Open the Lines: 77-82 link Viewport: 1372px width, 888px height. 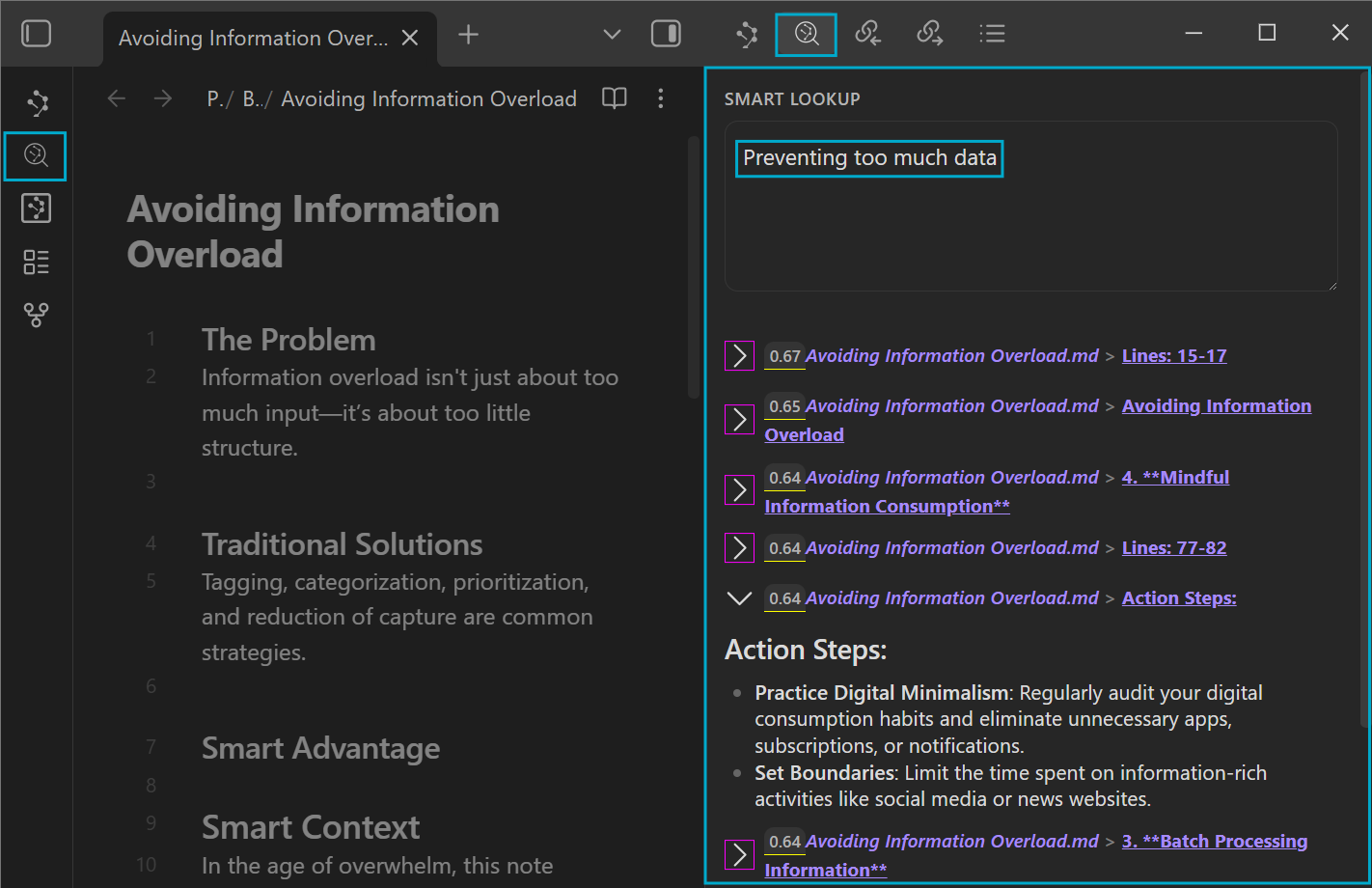(x=1173, y=548)
